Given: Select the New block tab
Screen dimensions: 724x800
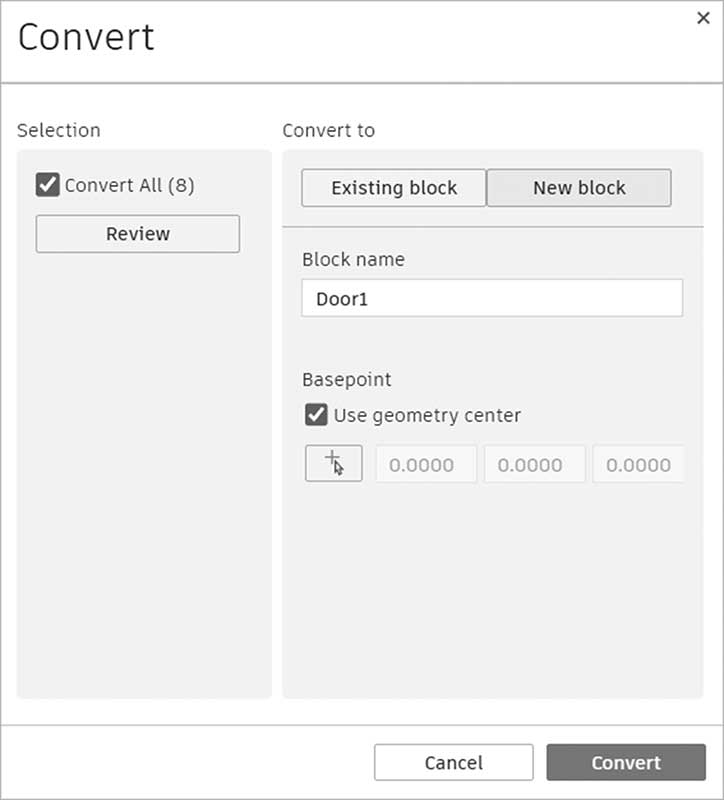Looking at the screenshot, I should [x=579, y=188].
